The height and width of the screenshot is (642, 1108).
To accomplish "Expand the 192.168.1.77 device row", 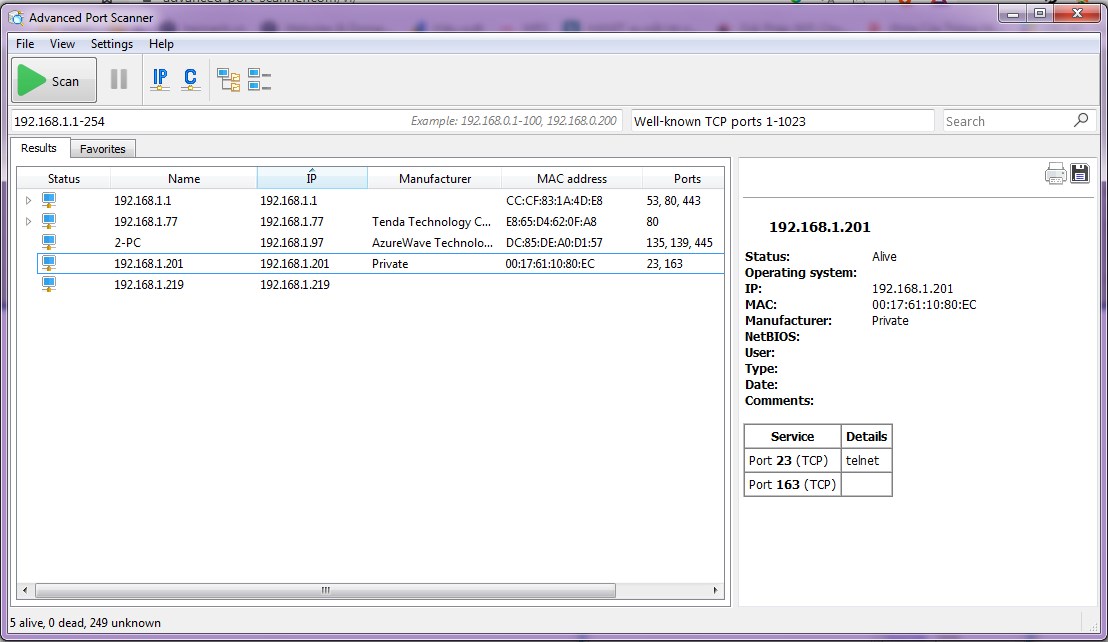I will [28, 222].
